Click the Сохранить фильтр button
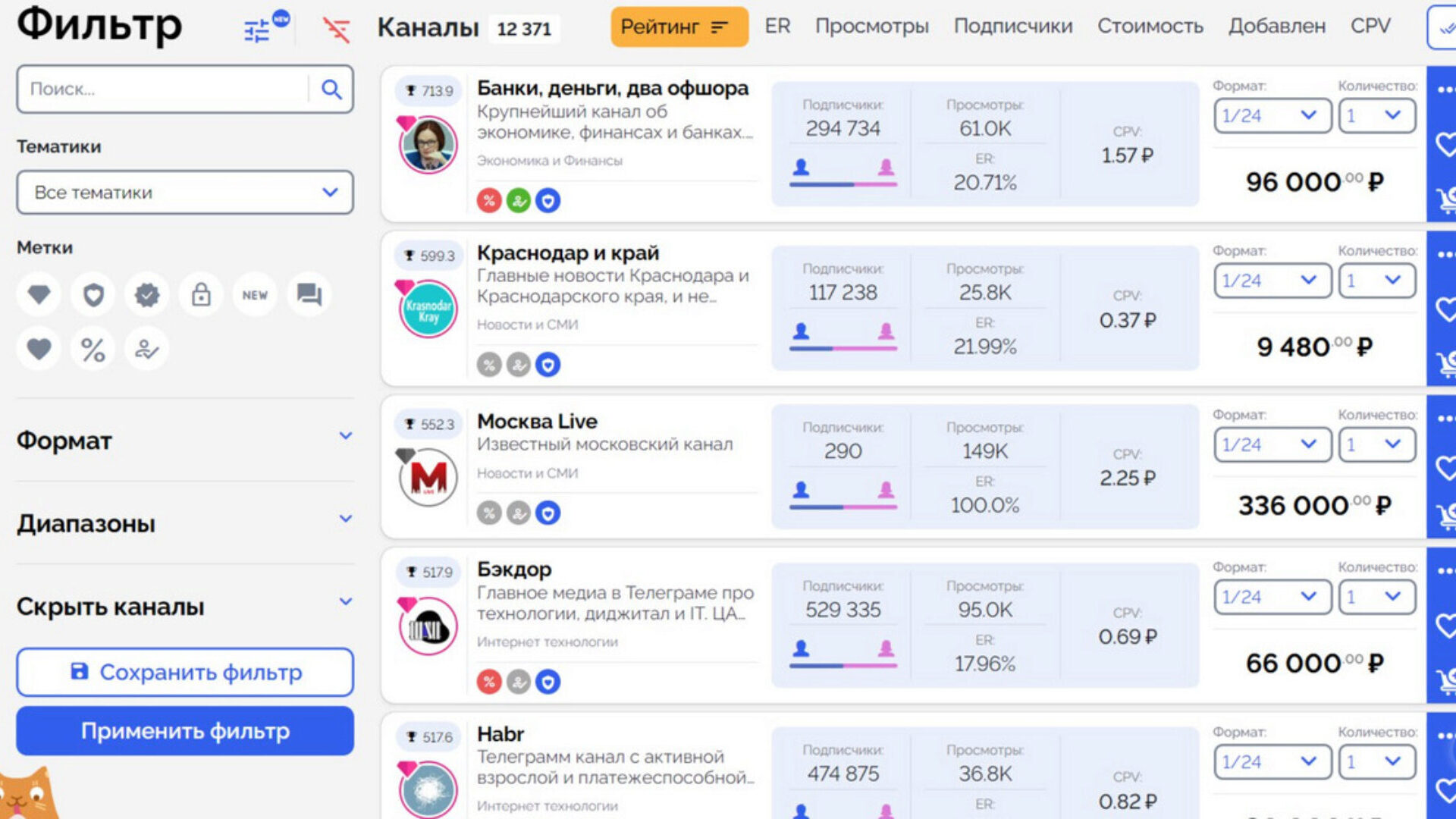Screen dimensions: 1456x819 coord(185,672)
